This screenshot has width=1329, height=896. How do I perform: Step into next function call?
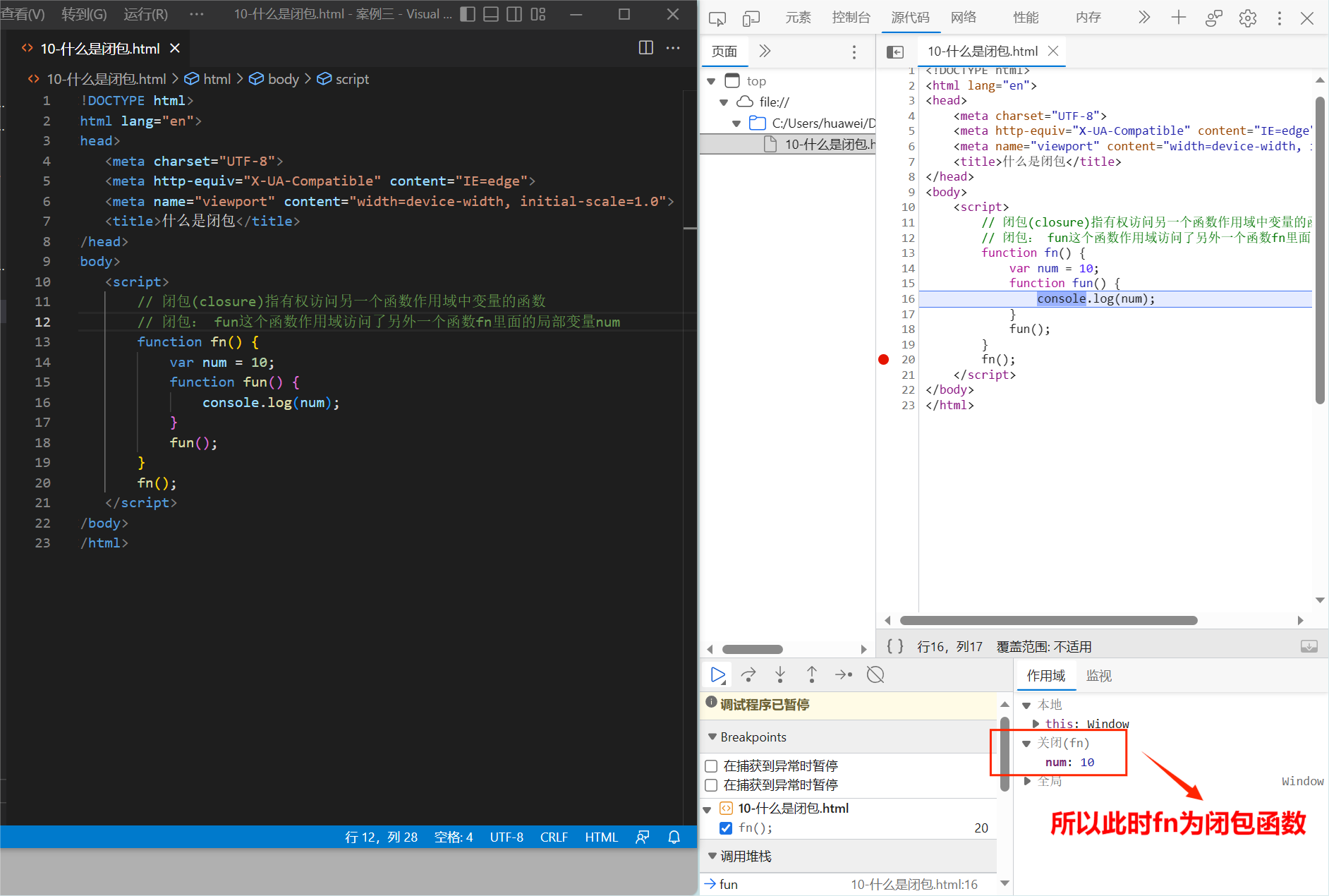780,674
